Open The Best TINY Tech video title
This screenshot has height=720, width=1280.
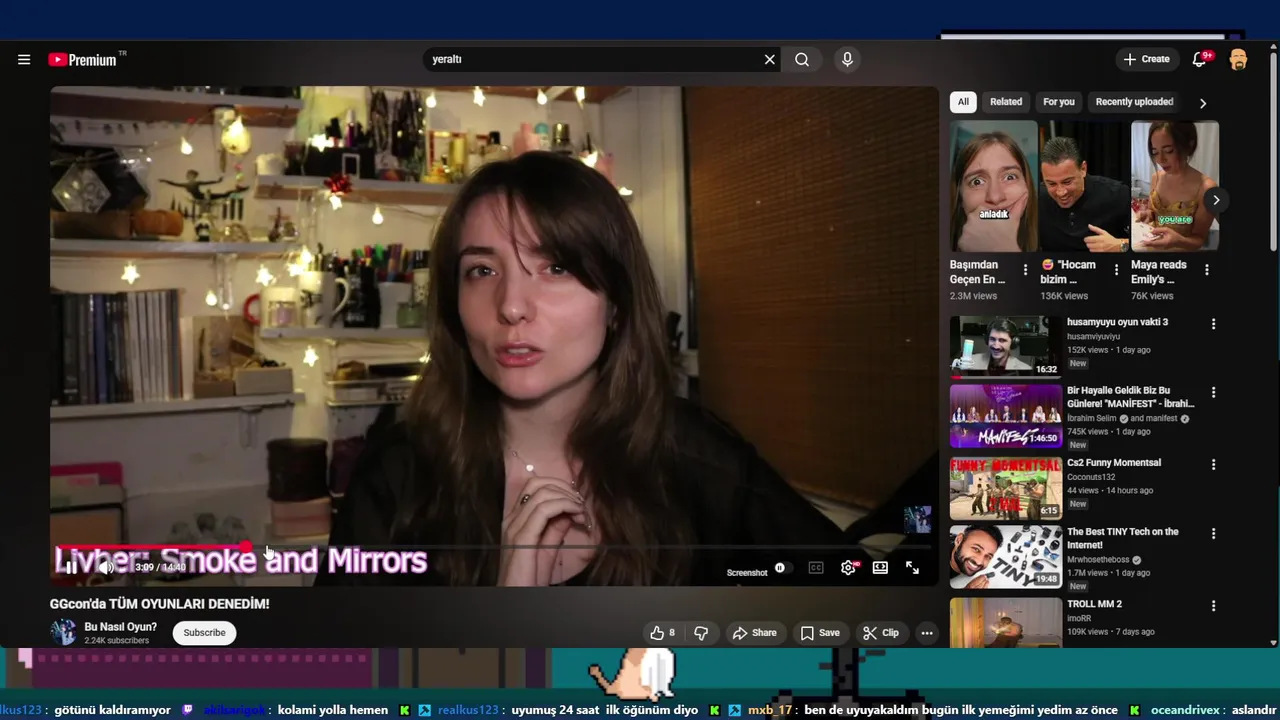click(x=1123, y=538)
